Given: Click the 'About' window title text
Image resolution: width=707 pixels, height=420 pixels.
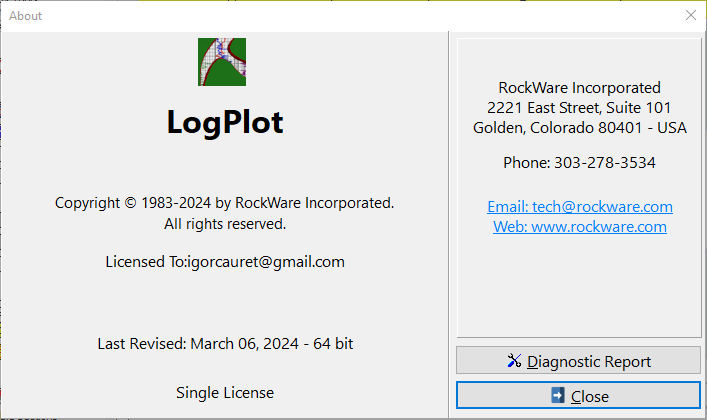Looking at the screenshot, I should [26, 16].
